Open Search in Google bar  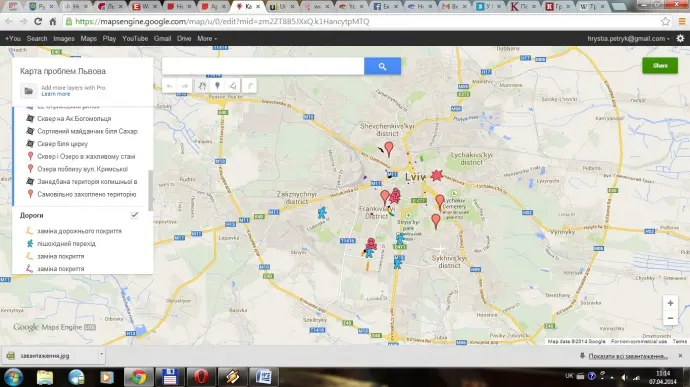tap(37, 38)
